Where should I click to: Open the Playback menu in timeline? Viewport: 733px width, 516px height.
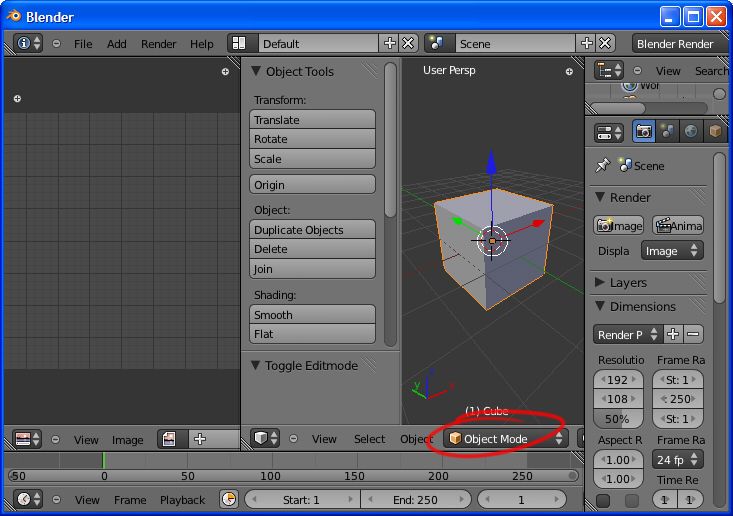coord(182,499)
